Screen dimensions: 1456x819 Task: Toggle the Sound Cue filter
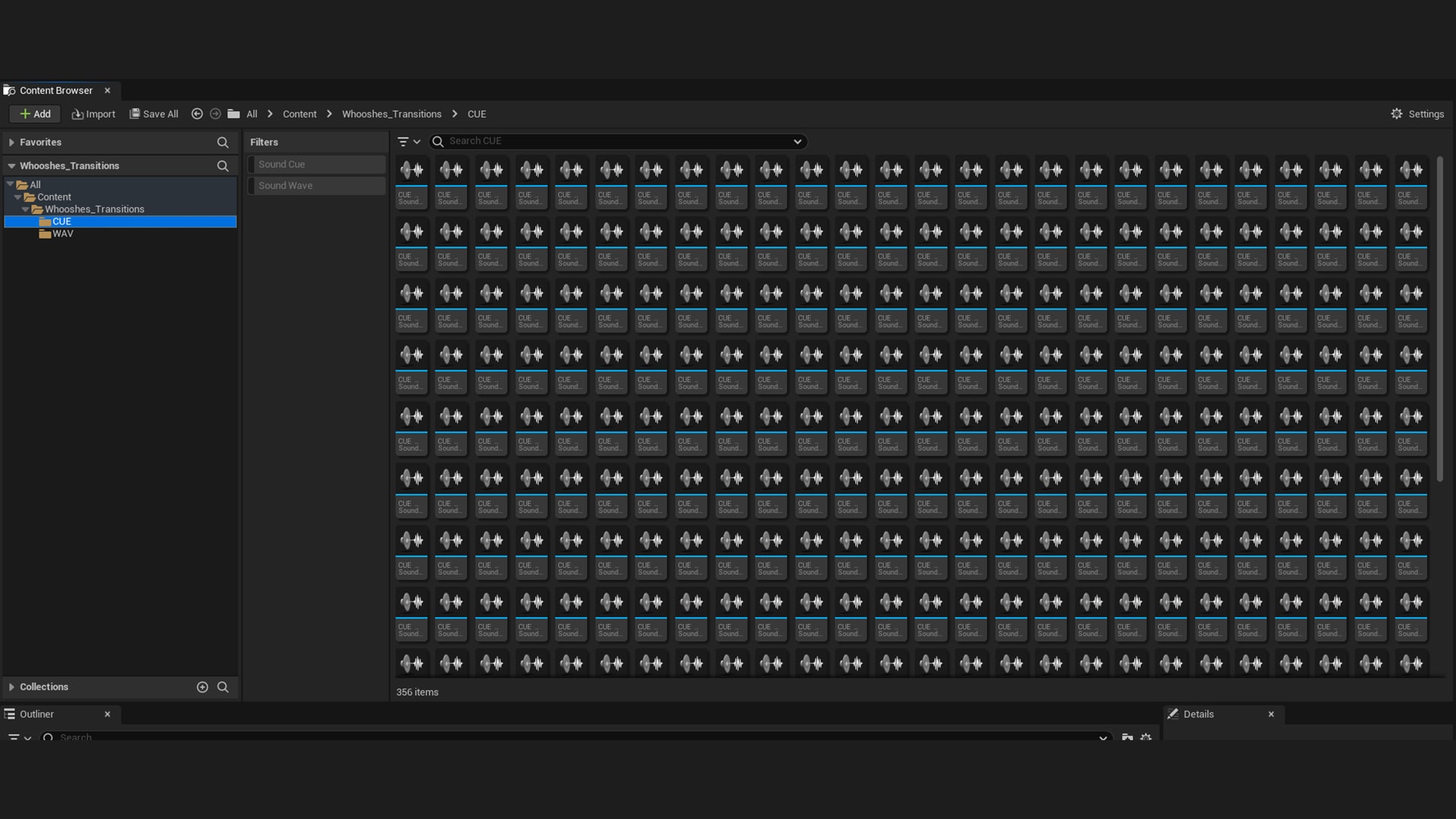click(x=316, y=165)
